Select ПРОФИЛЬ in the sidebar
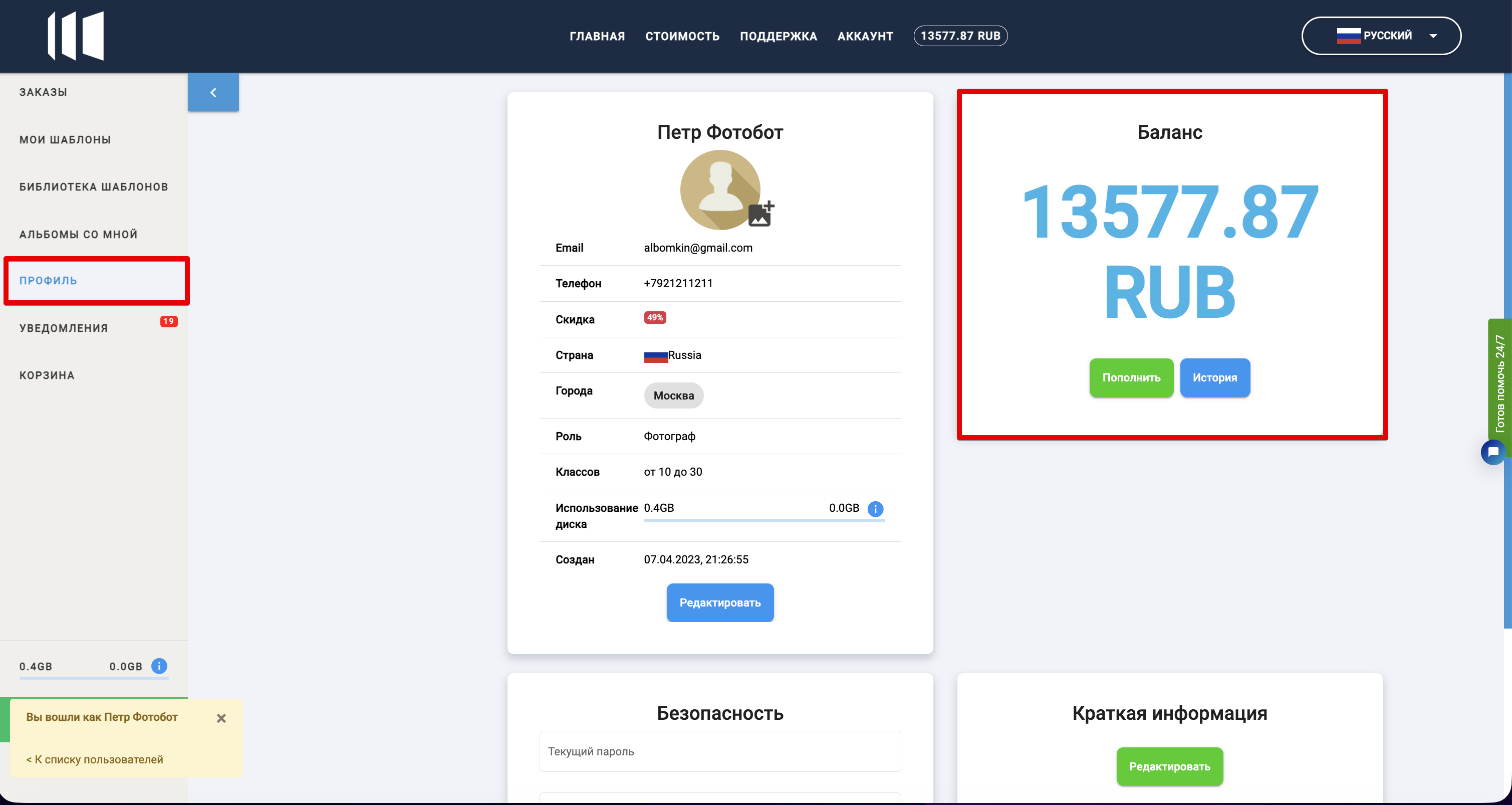The image size is (1512, 805). click(48, 281)
